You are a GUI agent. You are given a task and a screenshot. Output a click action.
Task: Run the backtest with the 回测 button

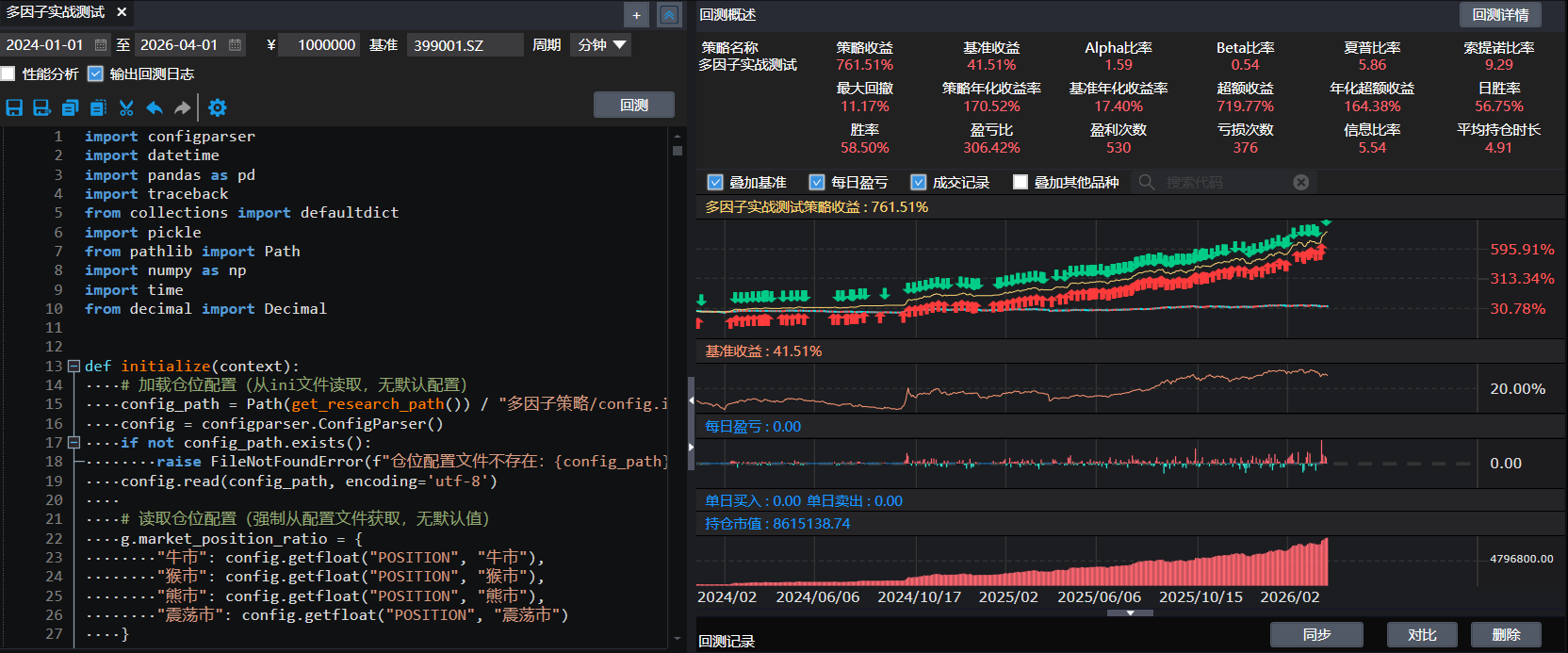tap(633, 105)
